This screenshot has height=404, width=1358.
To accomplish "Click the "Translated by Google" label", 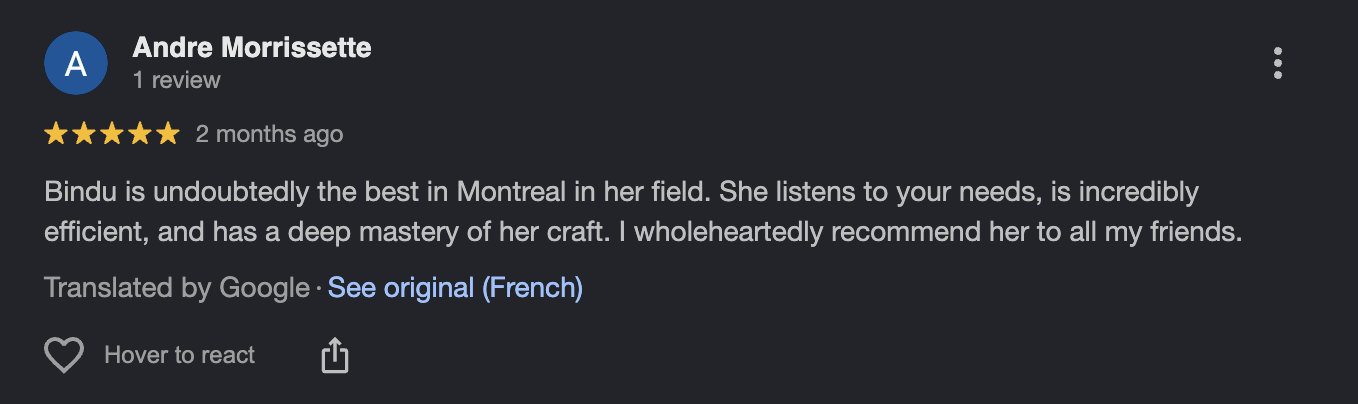I will [x=177, y=288].
